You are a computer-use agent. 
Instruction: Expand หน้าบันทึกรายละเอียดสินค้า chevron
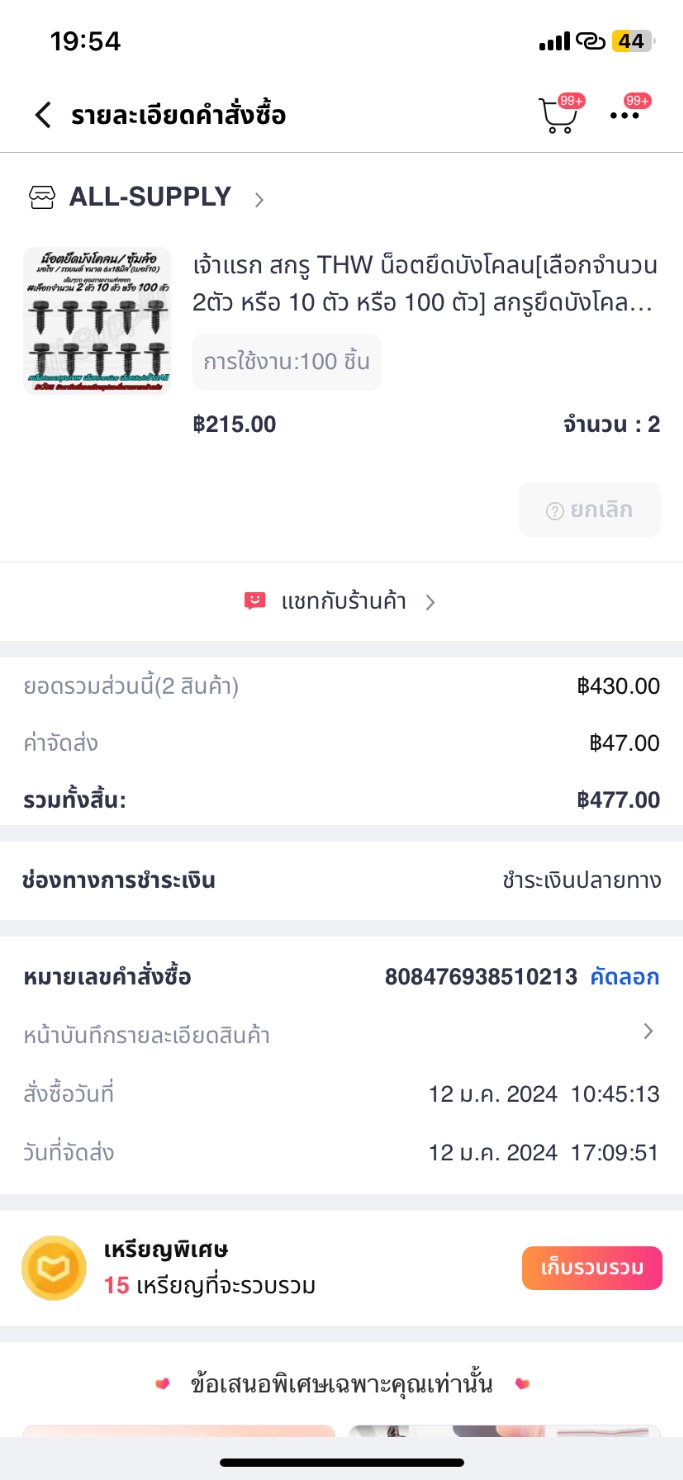648,1032
